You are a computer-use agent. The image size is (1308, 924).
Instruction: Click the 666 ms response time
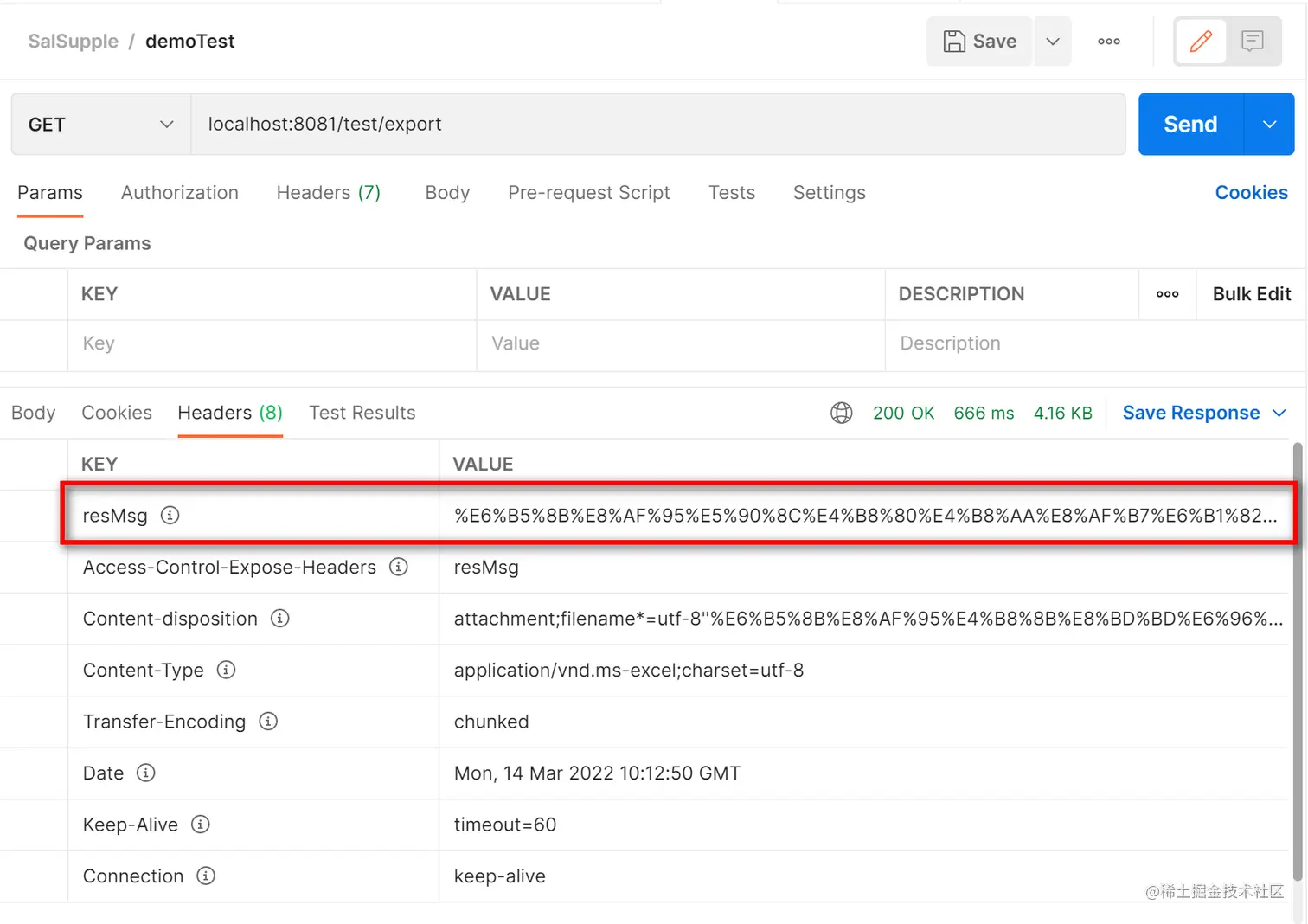coord(984,414)
